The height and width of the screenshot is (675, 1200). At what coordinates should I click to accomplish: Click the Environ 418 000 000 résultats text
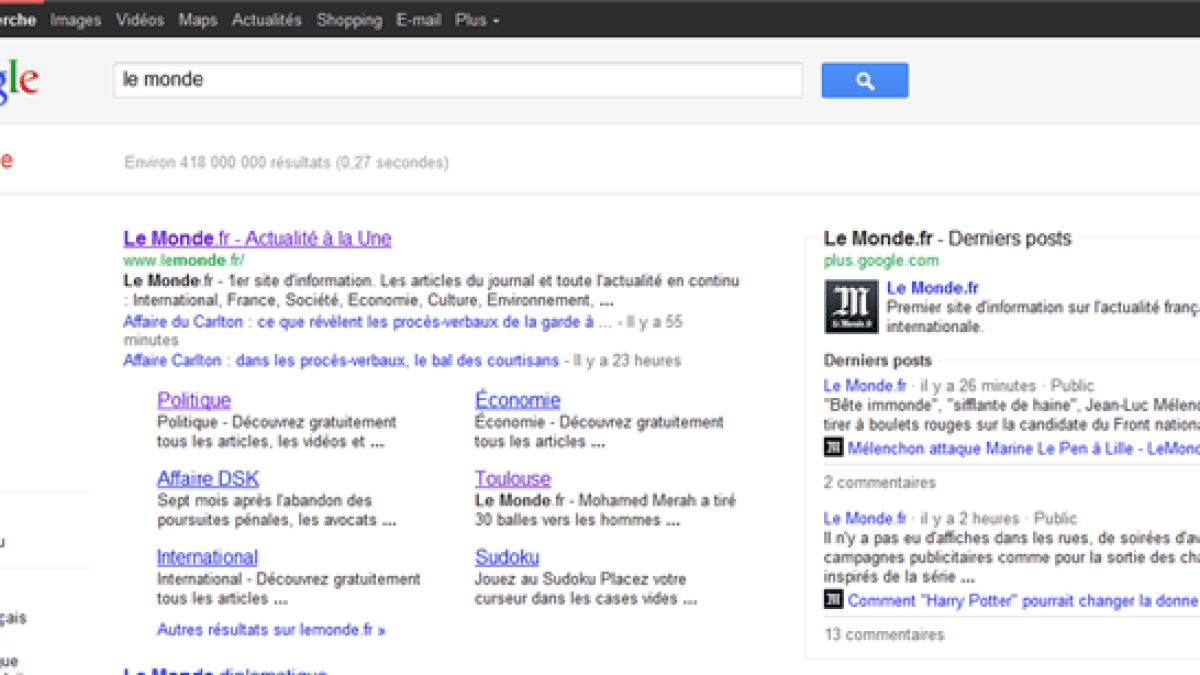pyautogui.click(x=287, y=162)
